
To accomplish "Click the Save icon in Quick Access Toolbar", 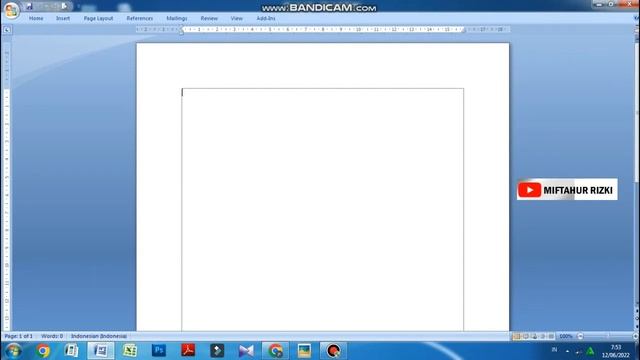I will pos(29,6).
